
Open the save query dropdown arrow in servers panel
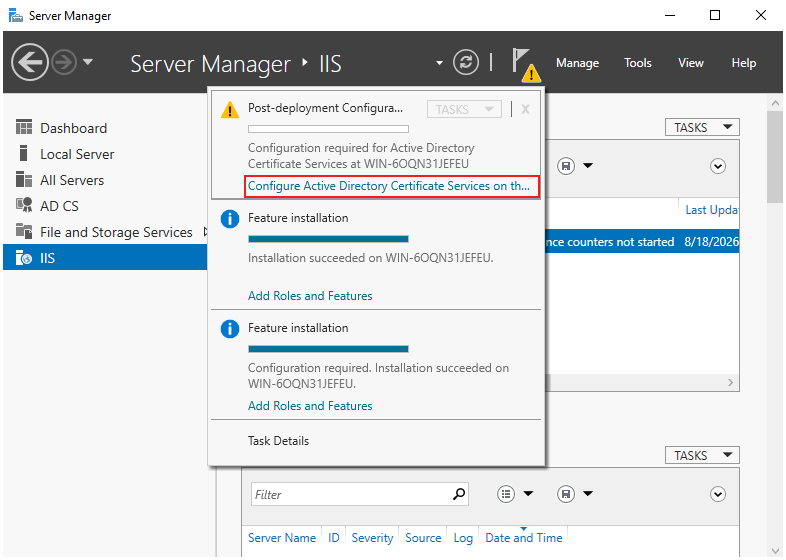[x=588, y=166]
